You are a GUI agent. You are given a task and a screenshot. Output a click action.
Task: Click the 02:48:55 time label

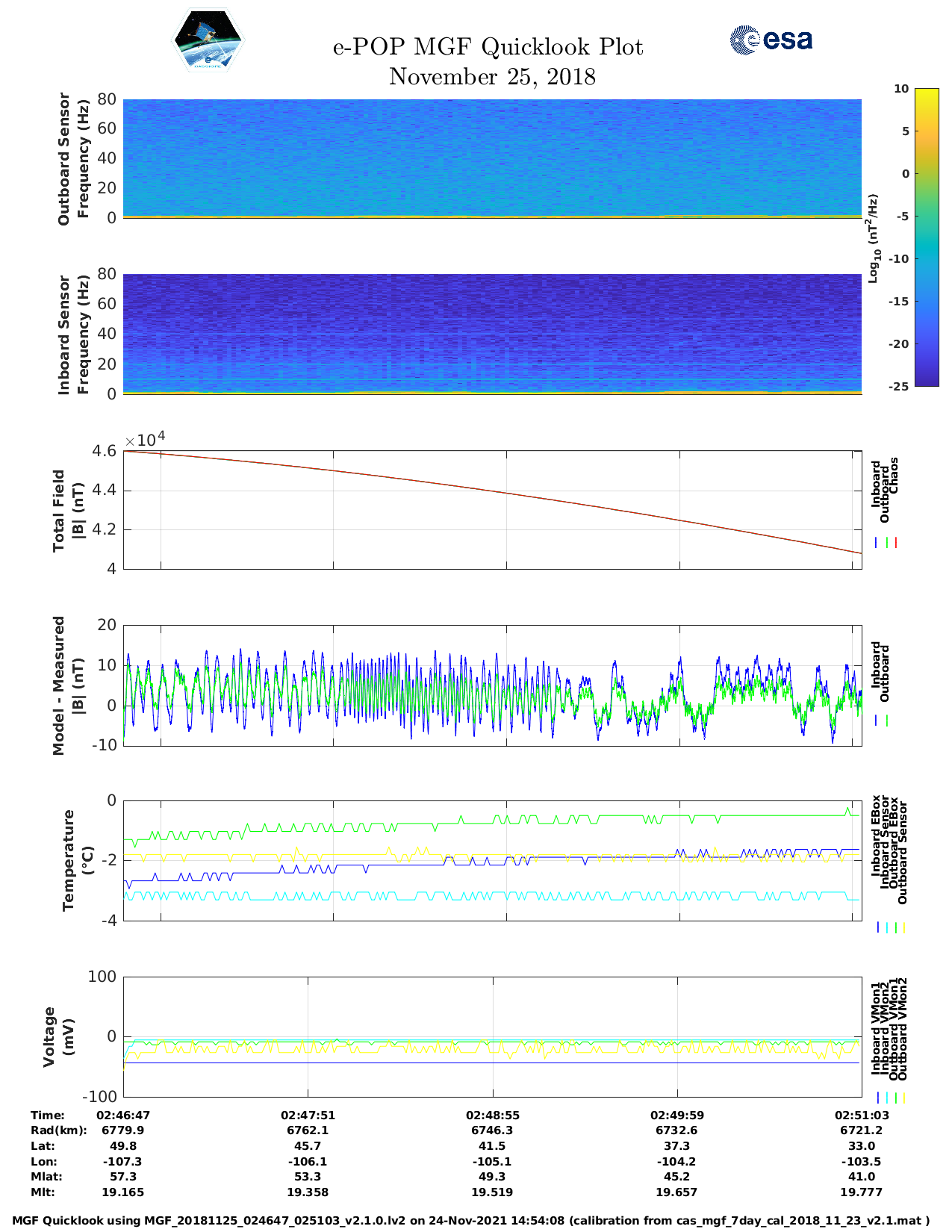point(492,1116)
